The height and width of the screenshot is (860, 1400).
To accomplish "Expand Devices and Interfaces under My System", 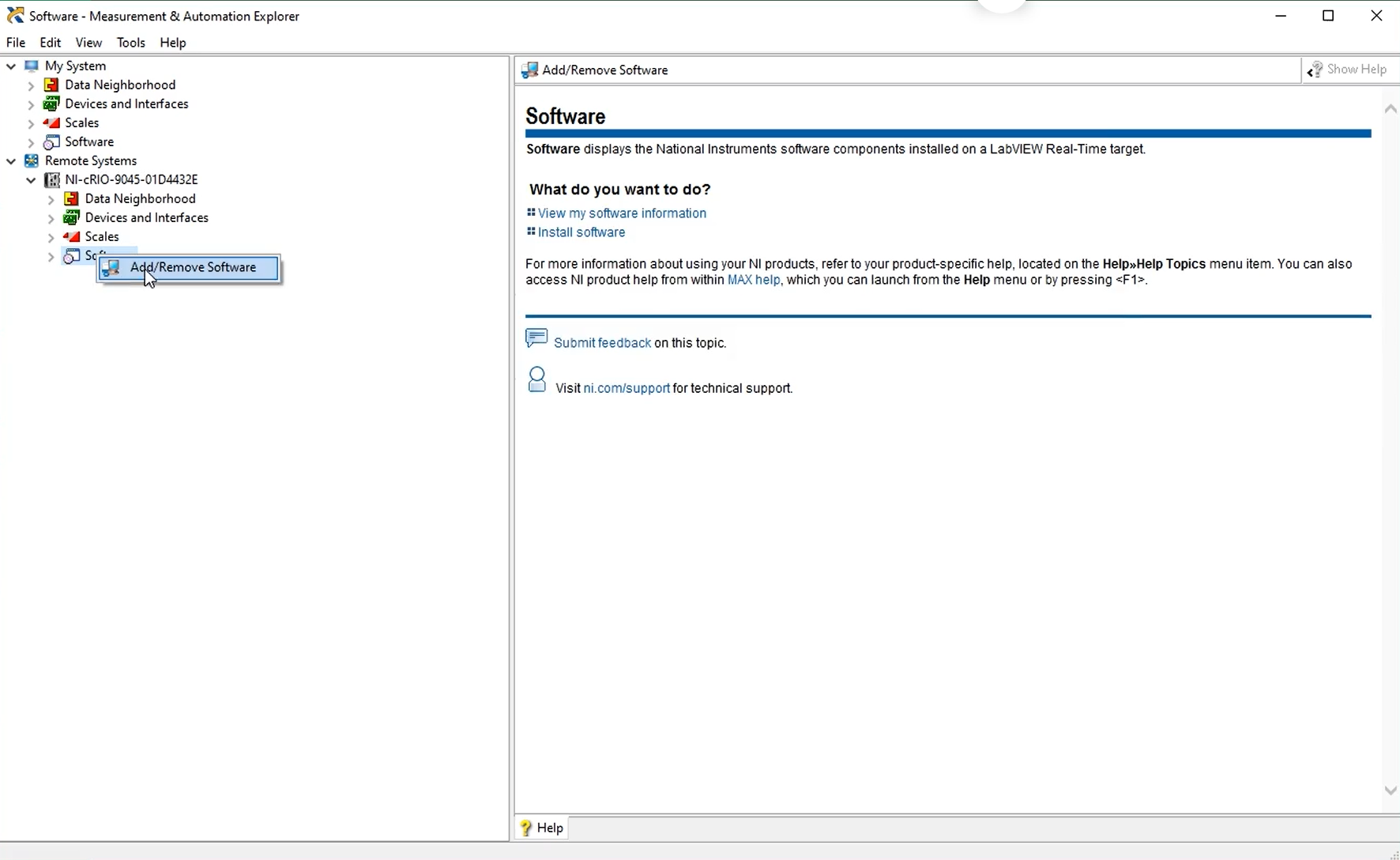I will tap(31, 104).
